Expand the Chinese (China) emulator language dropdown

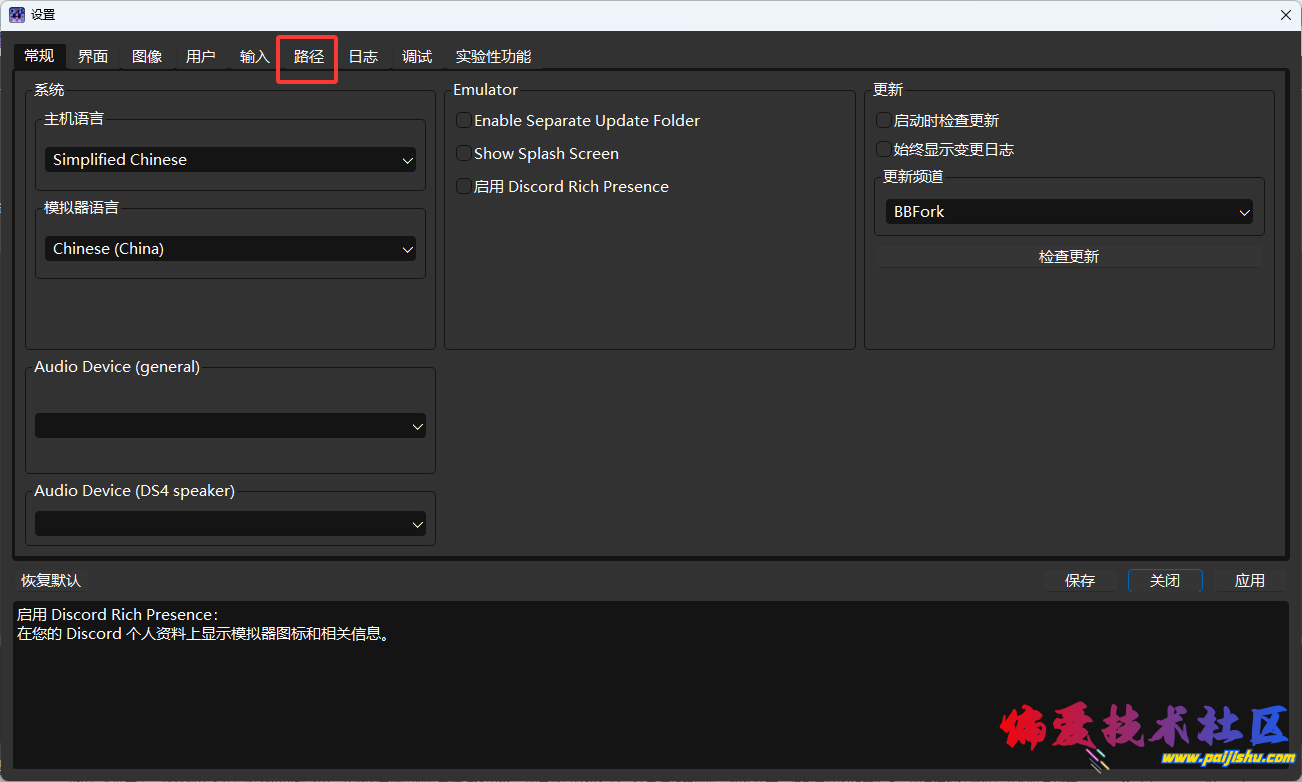tap(230, 249)
